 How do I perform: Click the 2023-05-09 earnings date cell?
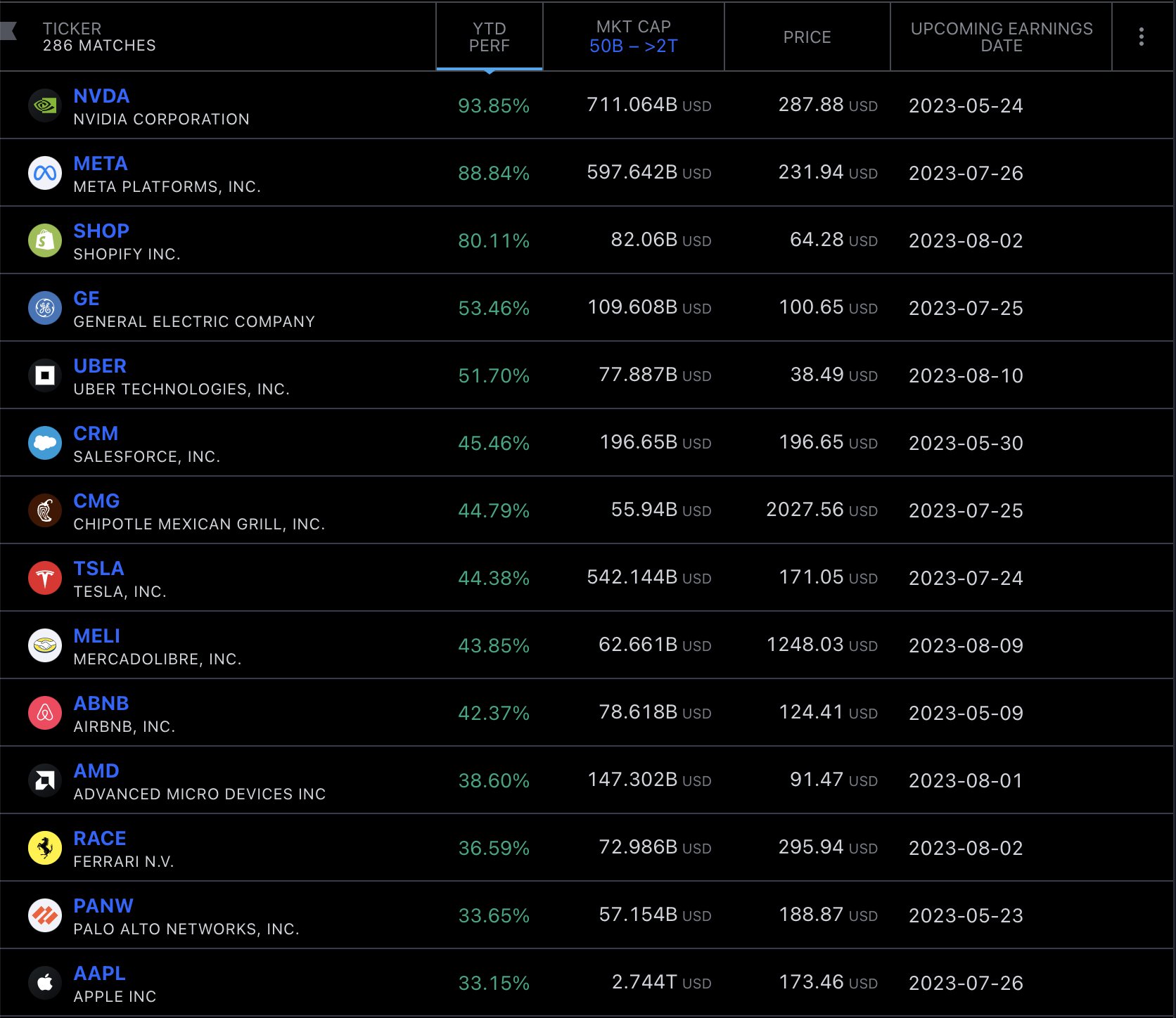point(966,713)
